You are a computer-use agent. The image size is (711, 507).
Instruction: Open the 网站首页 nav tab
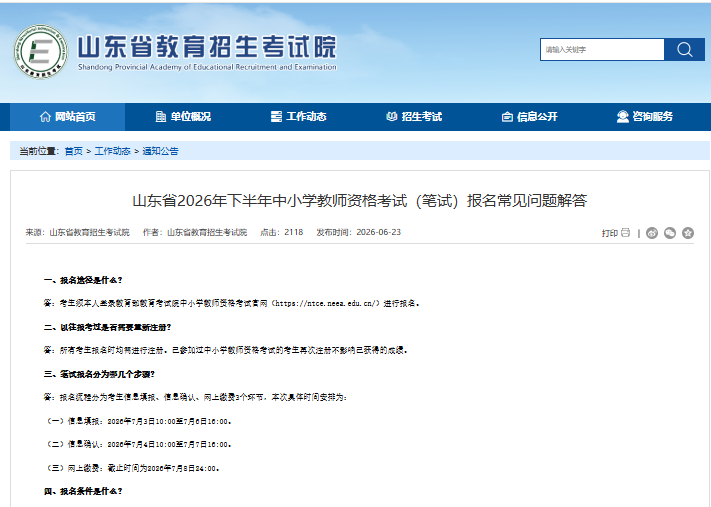[68, 117]
